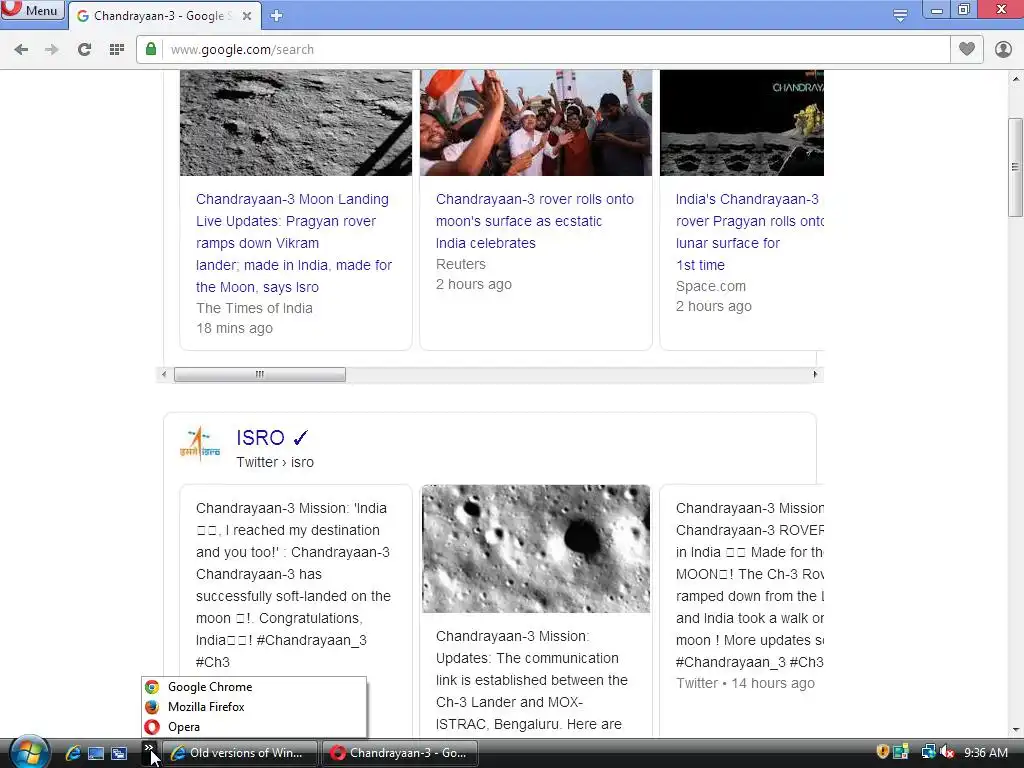Switch to Chandrayaan-3 Opera taskbar button
Image resolution: width=1024 pixels, height=768 pixels.
click(400, 753)
